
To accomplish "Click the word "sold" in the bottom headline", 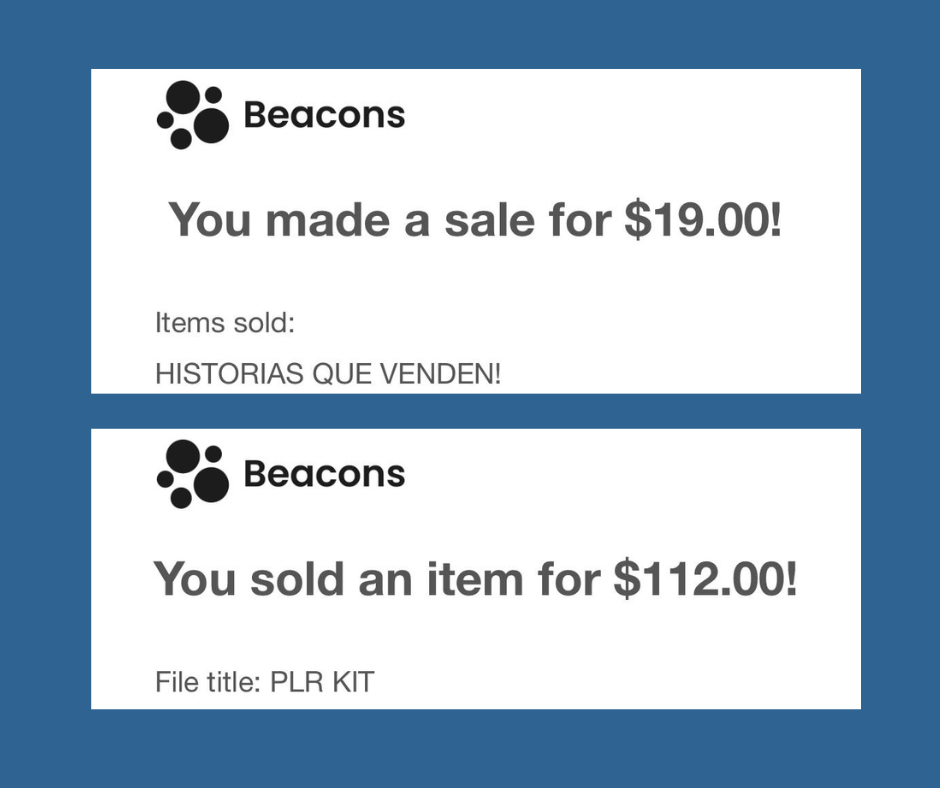I will coord(294,580).
